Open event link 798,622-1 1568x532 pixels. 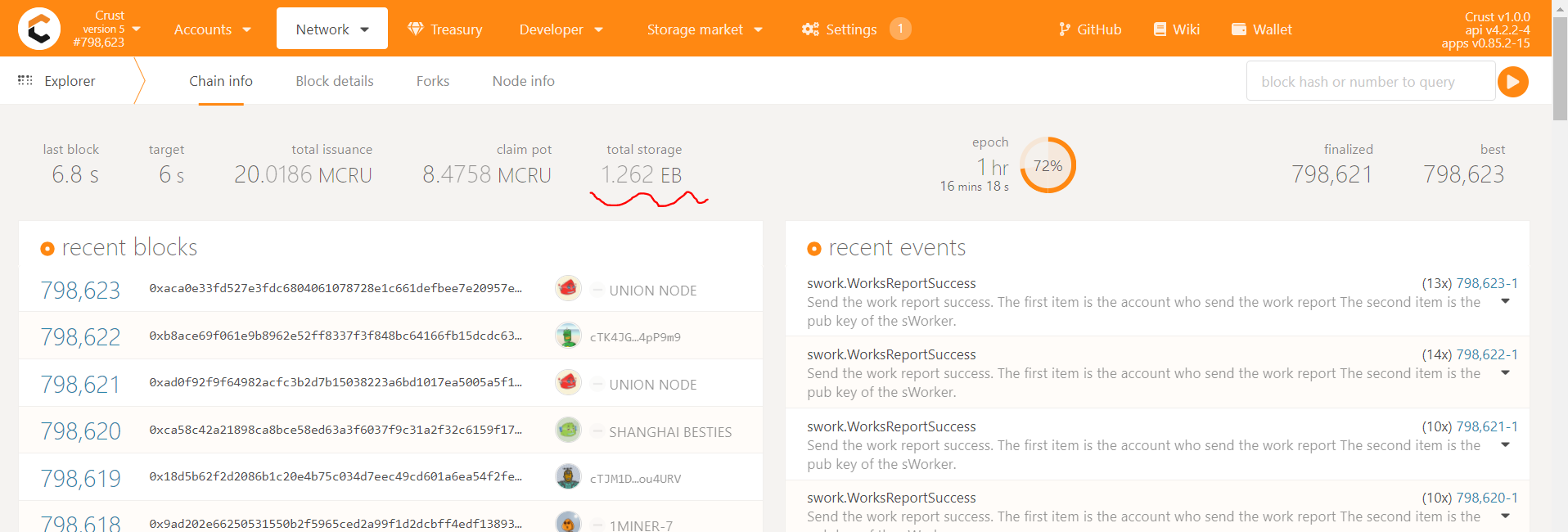[x=1487, y=354]
